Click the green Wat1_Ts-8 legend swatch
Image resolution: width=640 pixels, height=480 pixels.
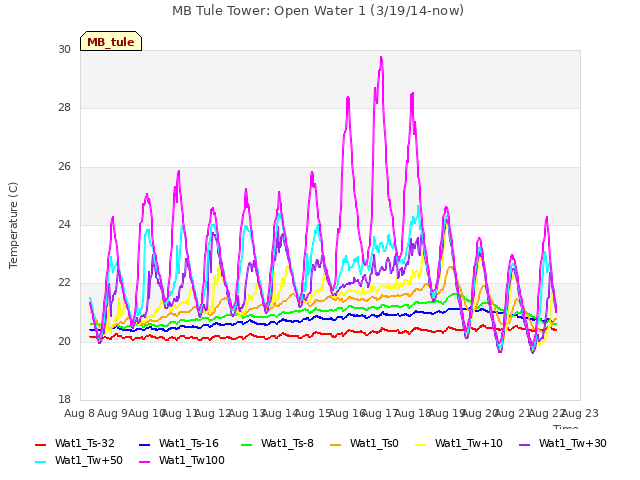[247, 444]
